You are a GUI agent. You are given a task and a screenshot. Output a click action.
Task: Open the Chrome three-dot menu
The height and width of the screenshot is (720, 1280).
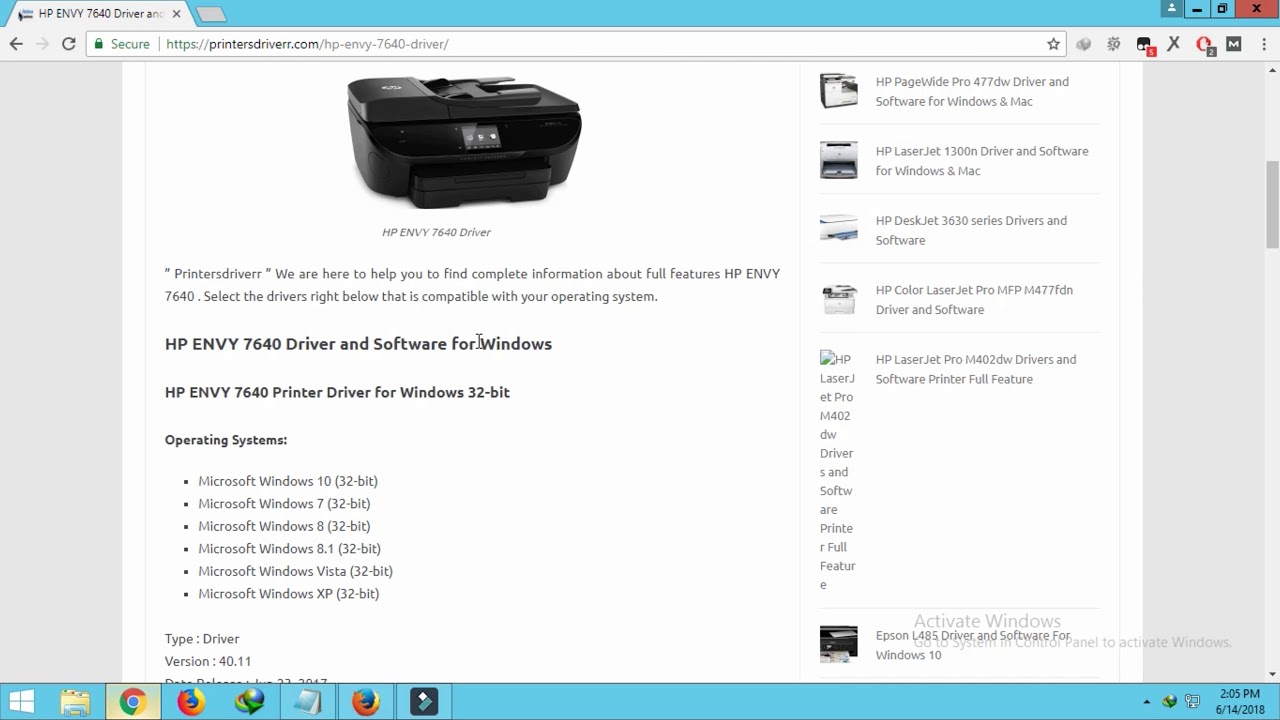[x=1262, y=44]
